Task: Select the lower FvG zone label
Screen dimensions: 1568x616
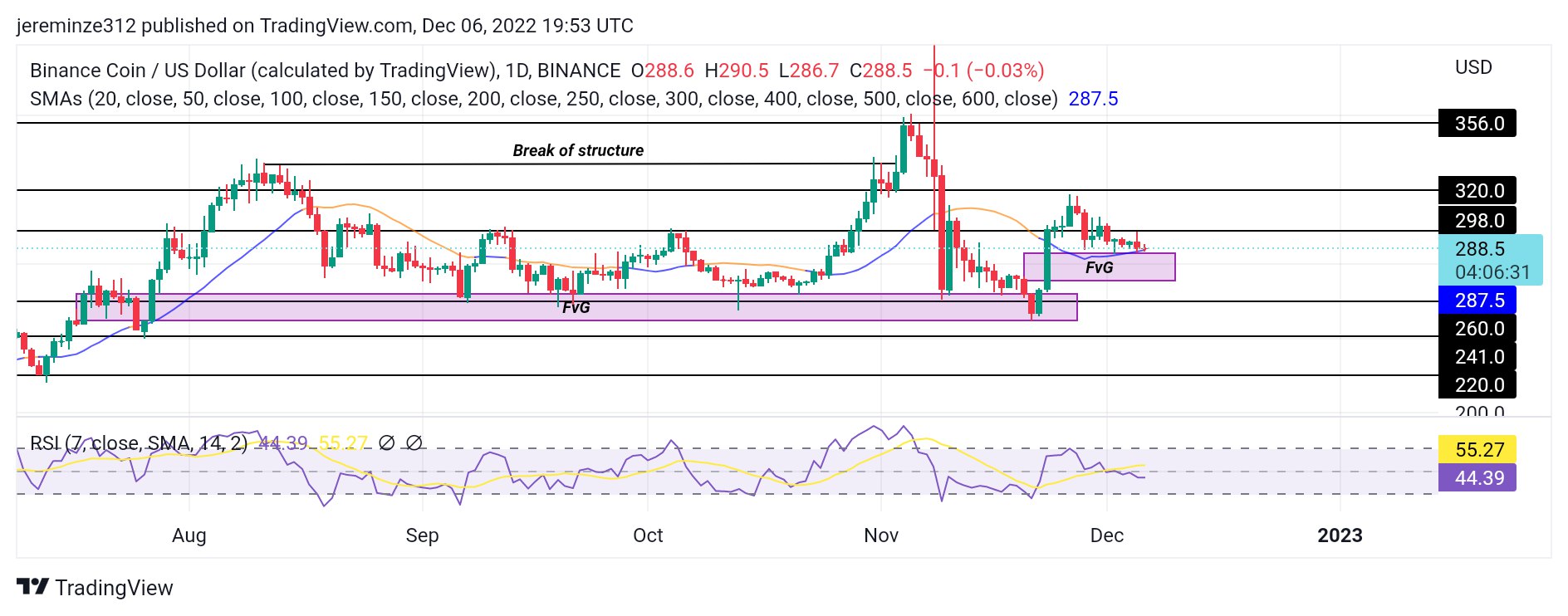Action: pyautogui.click(x=576, y=308)
